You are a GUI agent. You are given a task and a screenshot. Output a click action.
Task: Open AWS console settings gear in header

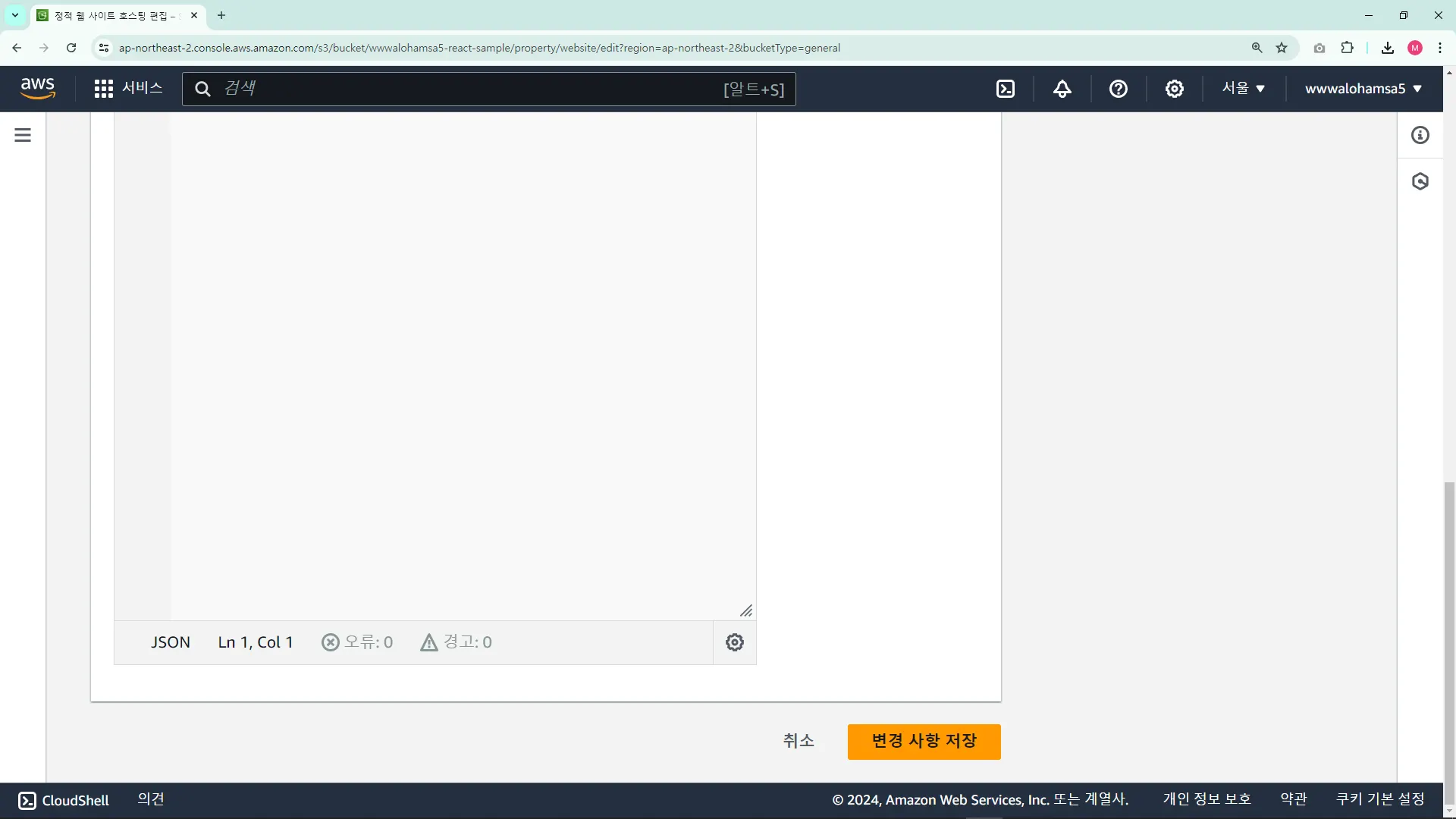(1174, 89)
